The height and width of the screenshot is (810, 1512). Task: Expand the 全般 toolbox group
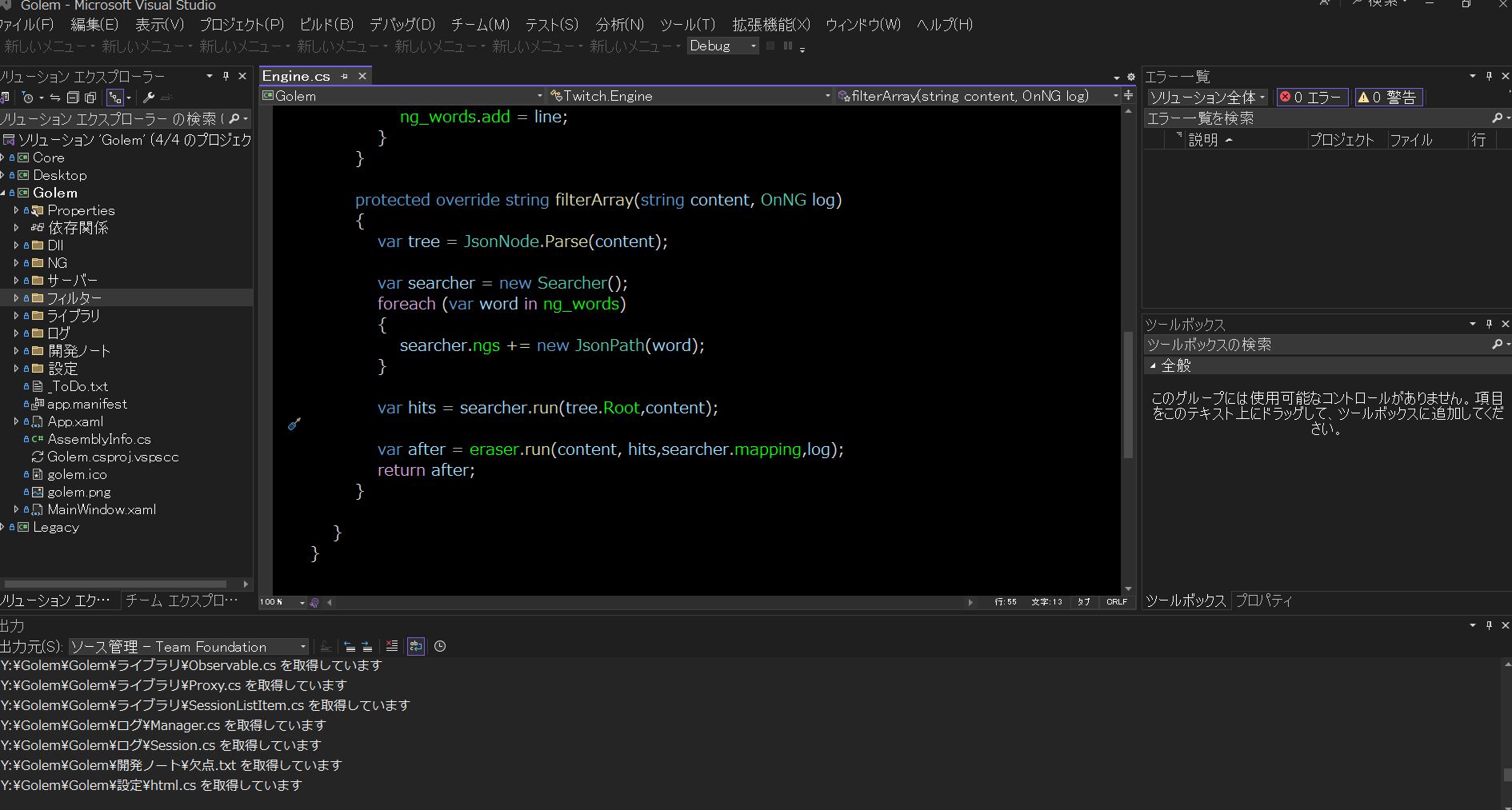1153,366
